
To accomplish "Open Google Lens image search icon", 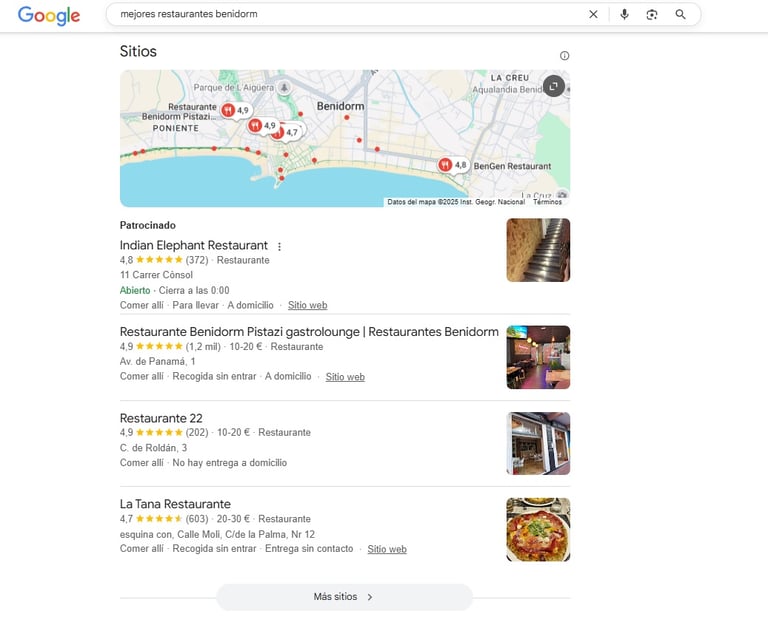I will click(x=651, y=14).
